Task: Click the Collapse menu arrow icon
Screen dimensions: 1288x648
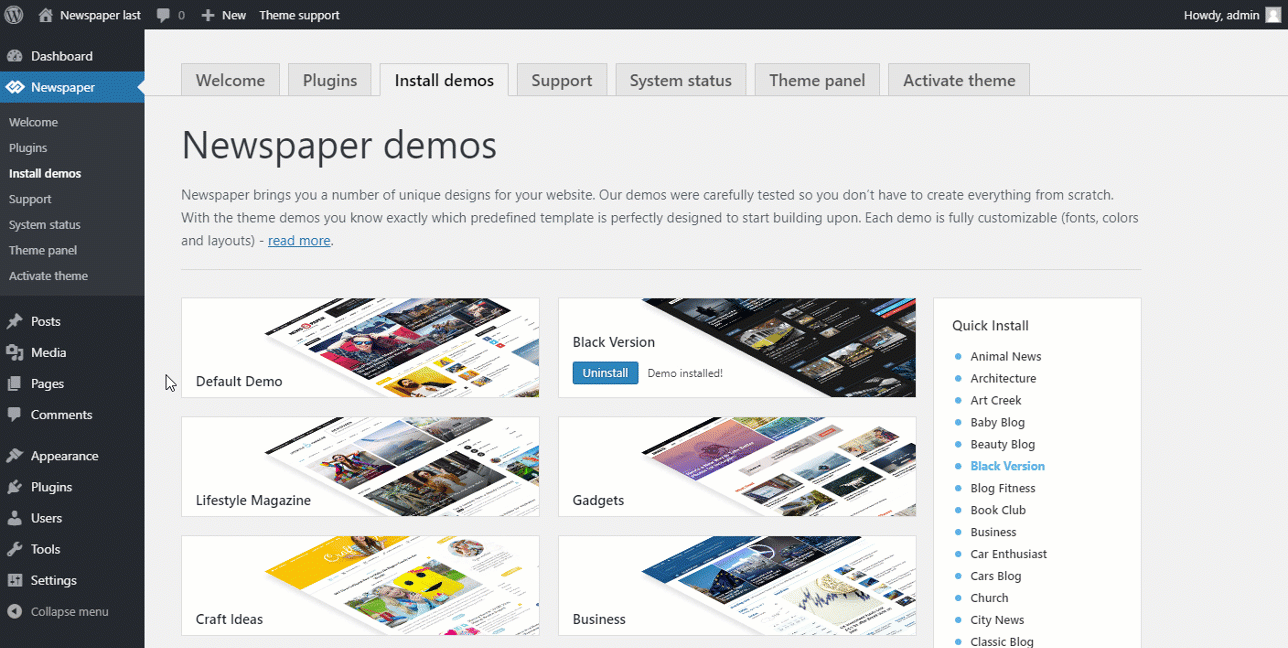Action: pos(15,611)
